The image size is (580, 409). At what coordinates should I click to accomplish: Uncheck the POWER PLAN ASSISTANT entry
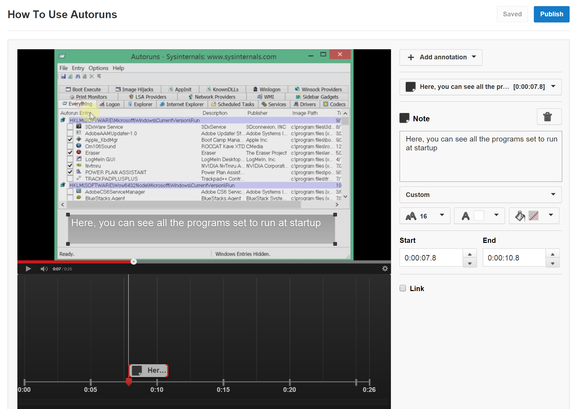[x=70, y=172]
